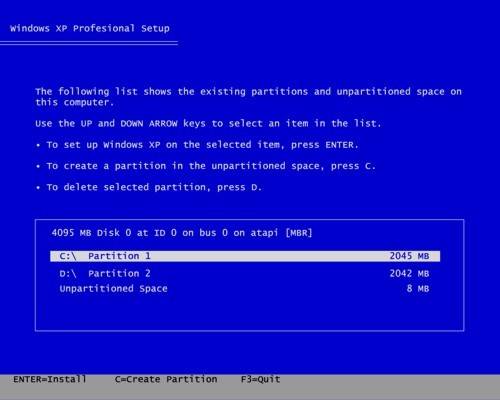The image size is (500, 400).
Task: Click the 'press C' create partition instruction
Action: (x=206, y=166)
